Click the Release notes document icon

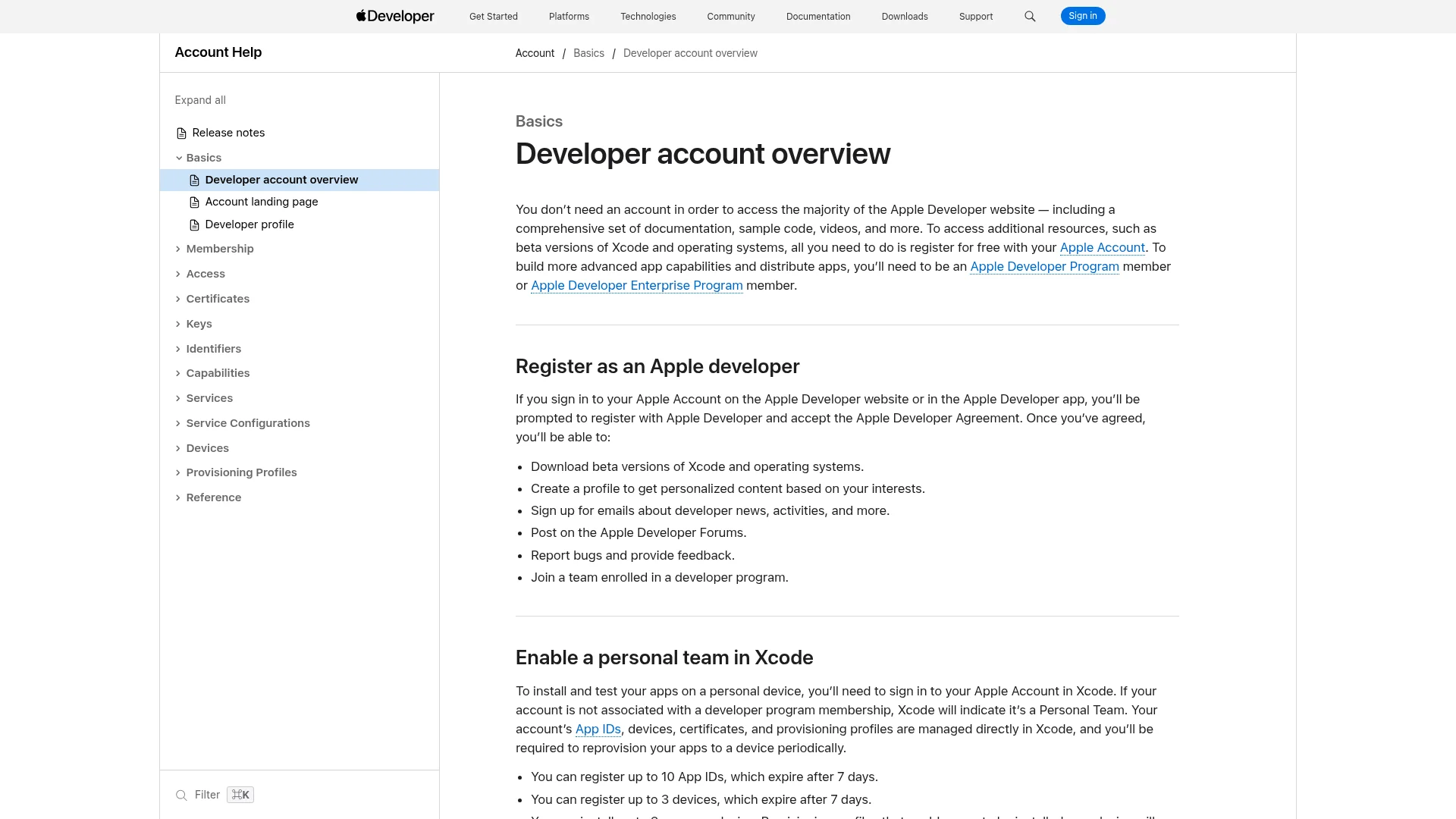[x=181, y=133]
